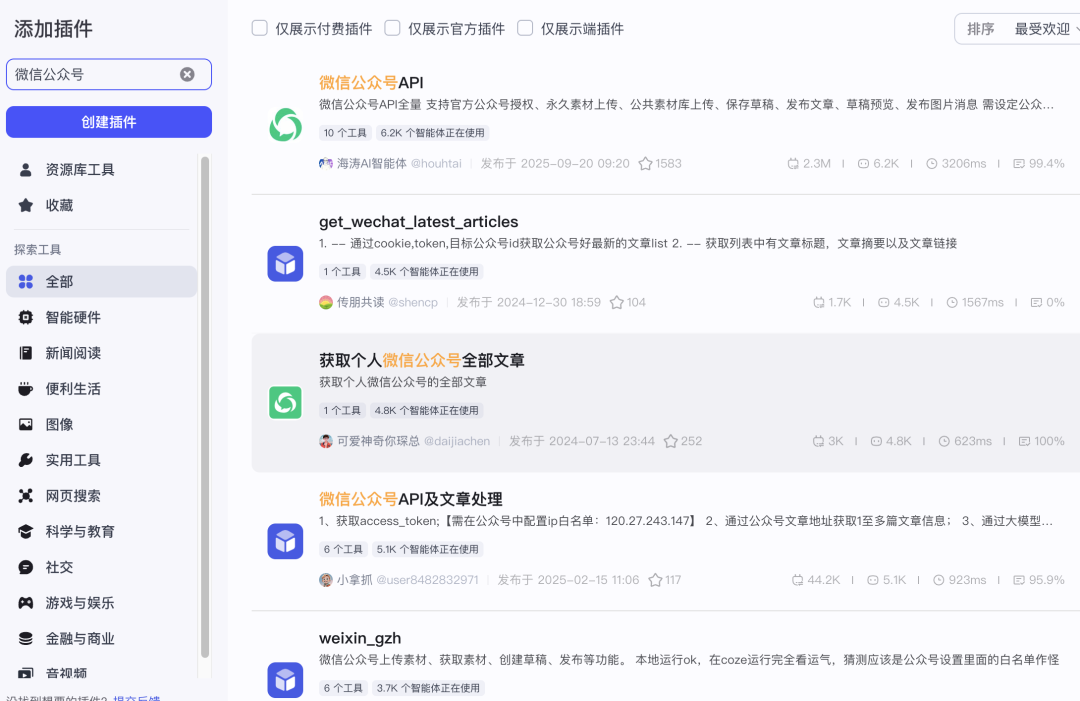This screenshot has width=1080, height=701.
Task: Click the sidebar vertical scrollbar
Action: tap(205, 407)
